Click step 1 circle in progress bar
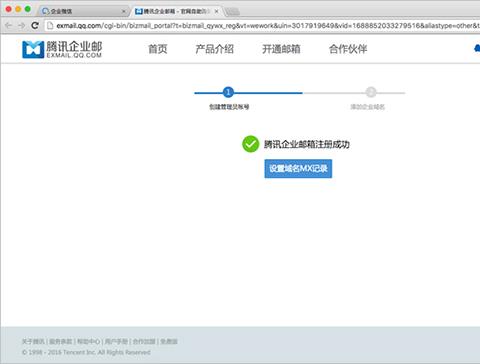 [x=228, y=92]
